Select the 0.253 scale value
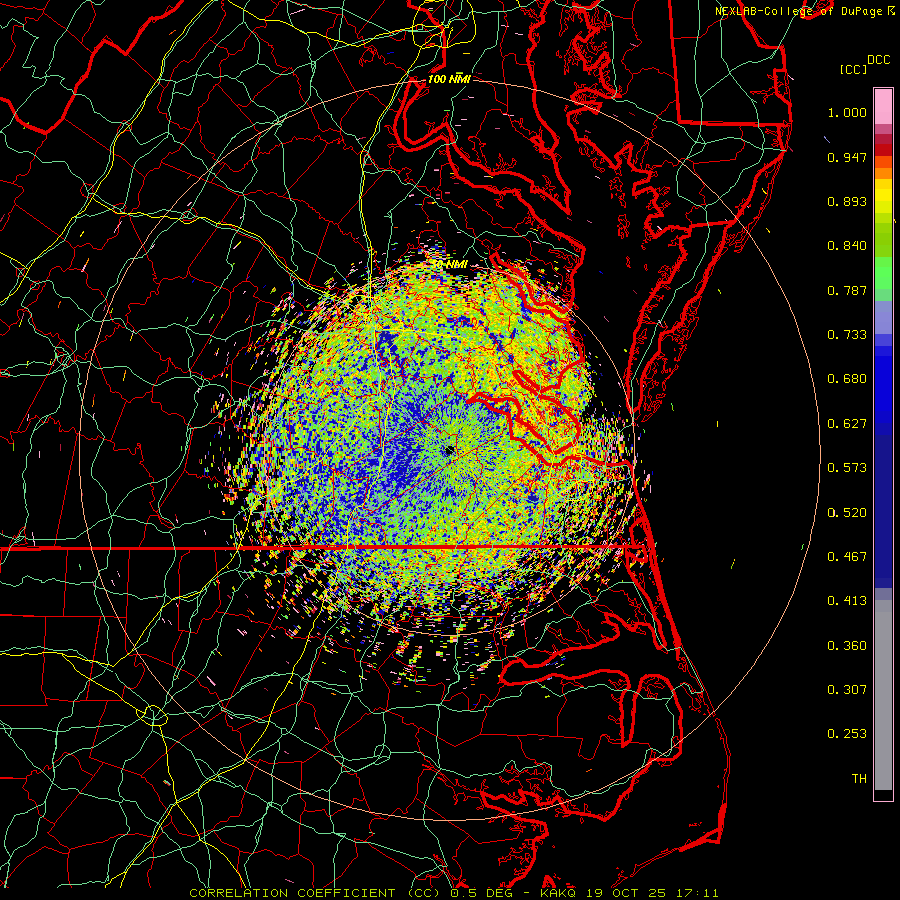This screenshot has height=900, width=900. click(x=847, y=734)
